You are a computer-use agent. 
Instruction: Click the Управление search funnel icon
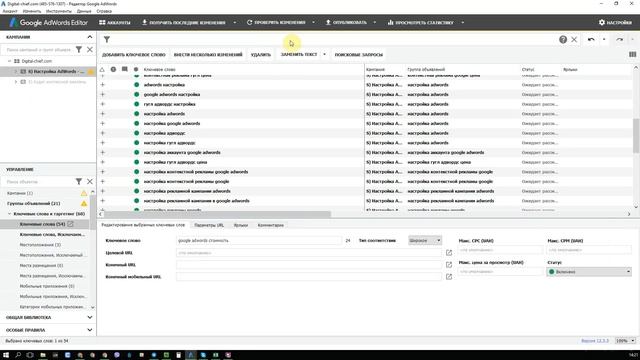(79, 181)
